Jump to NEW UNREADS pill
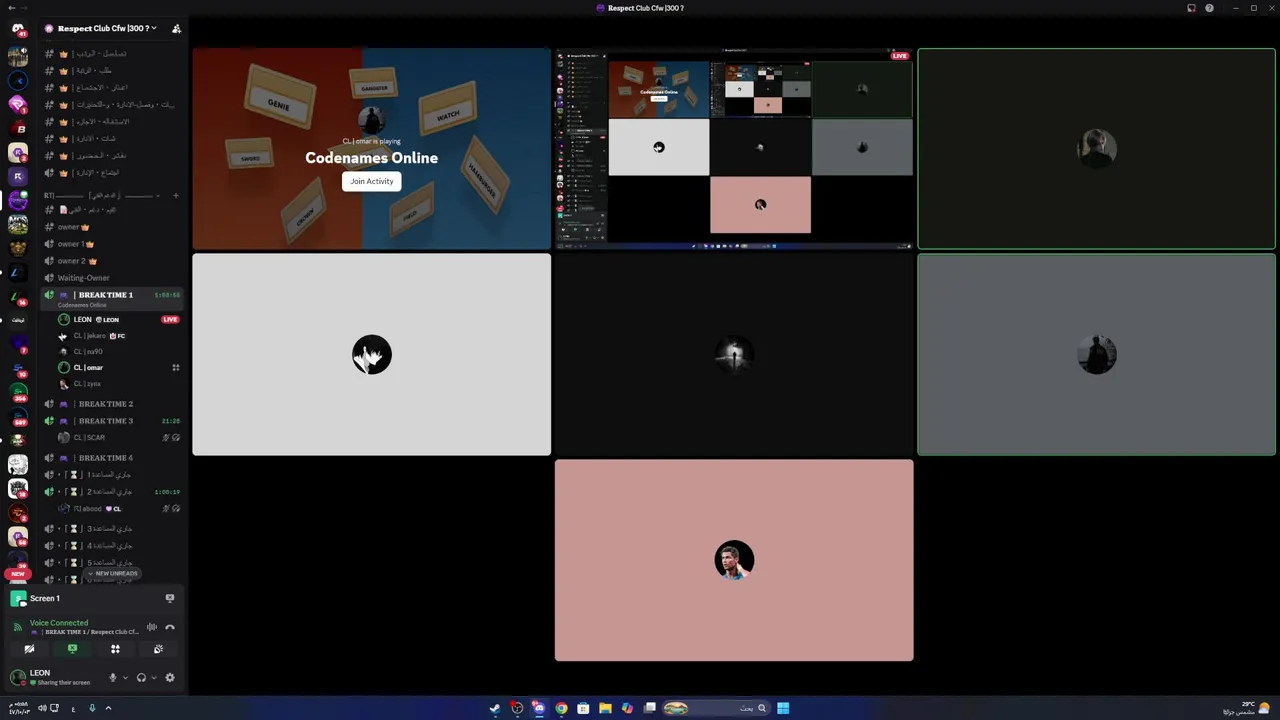This screenshot has width=1280, height=720. pos(113,573)
